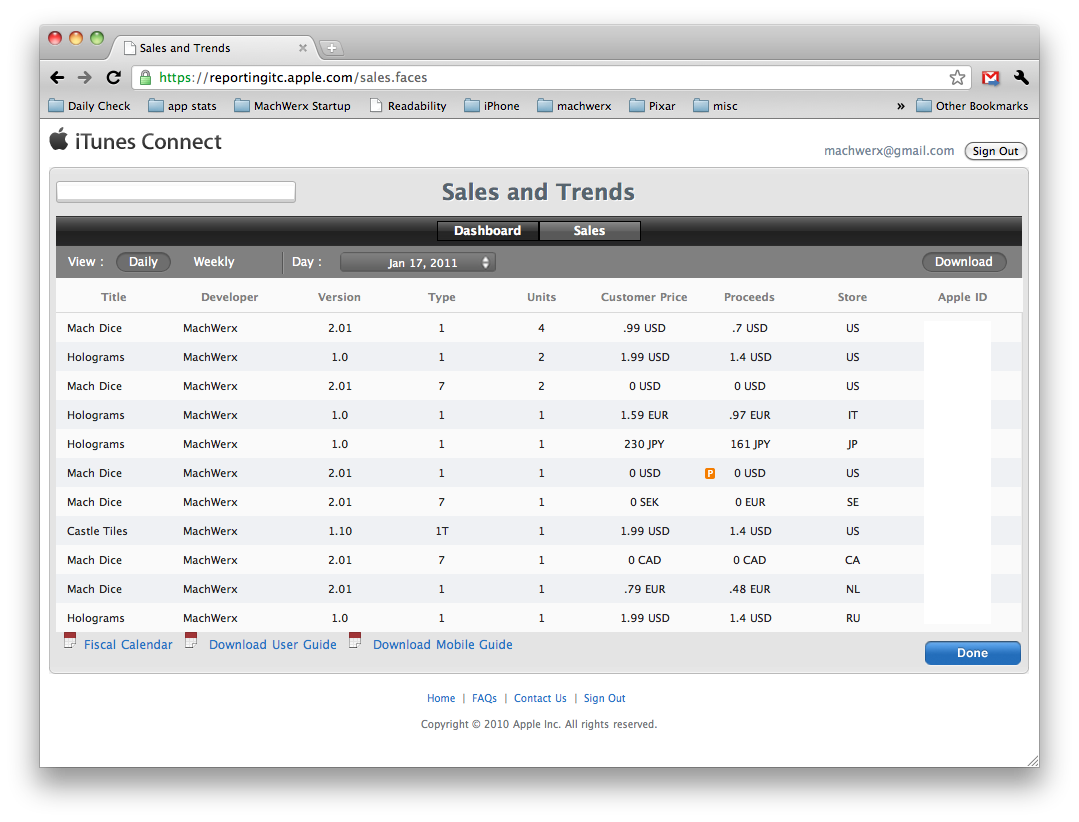Screen dimensions: 1079x822
Task: Open the Contact Us footer link
Action: click(x=540, y=698)
